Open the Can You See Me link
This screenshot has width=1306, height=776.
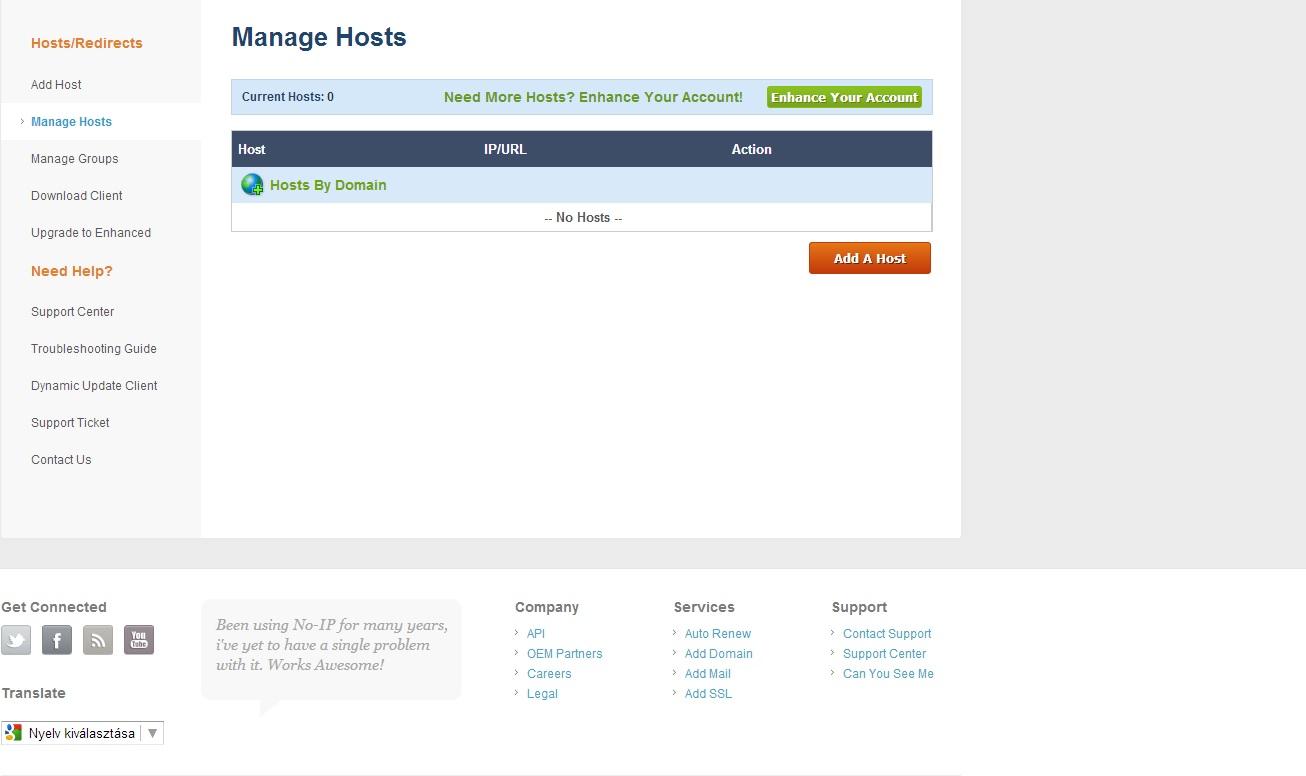888,674
